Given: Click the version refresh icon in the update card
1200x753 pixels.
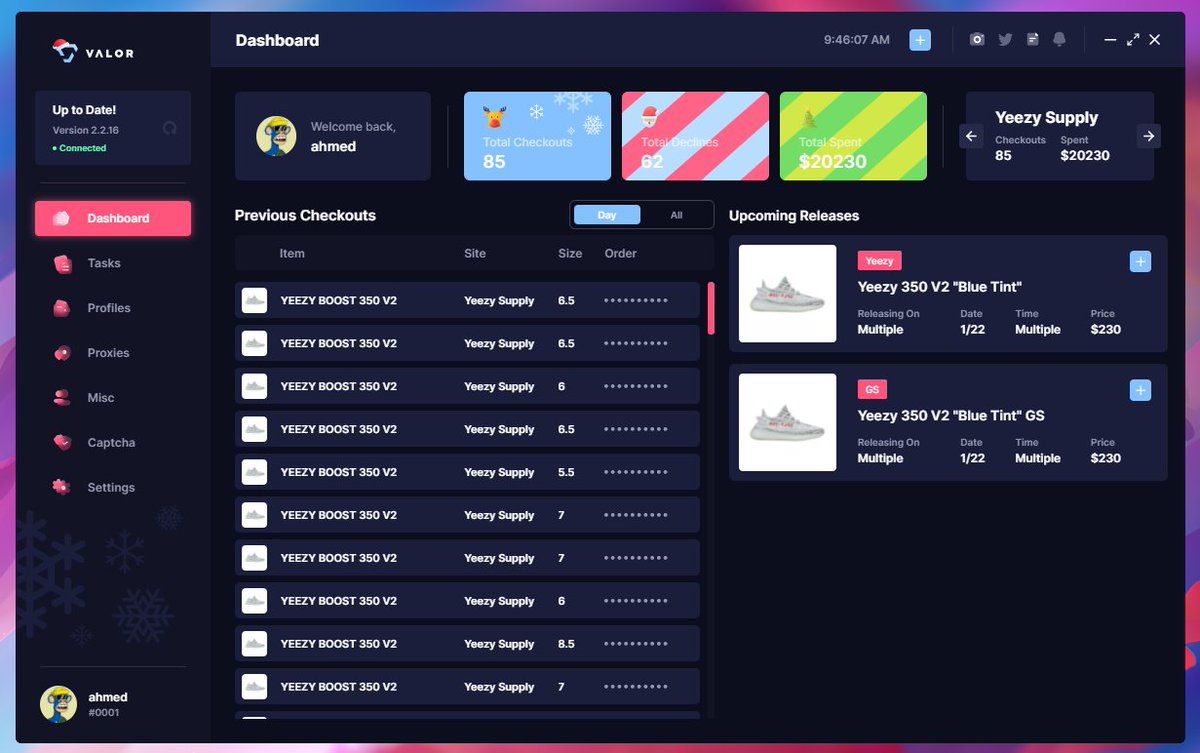Looking at the screenshot, I should [169, 128].
